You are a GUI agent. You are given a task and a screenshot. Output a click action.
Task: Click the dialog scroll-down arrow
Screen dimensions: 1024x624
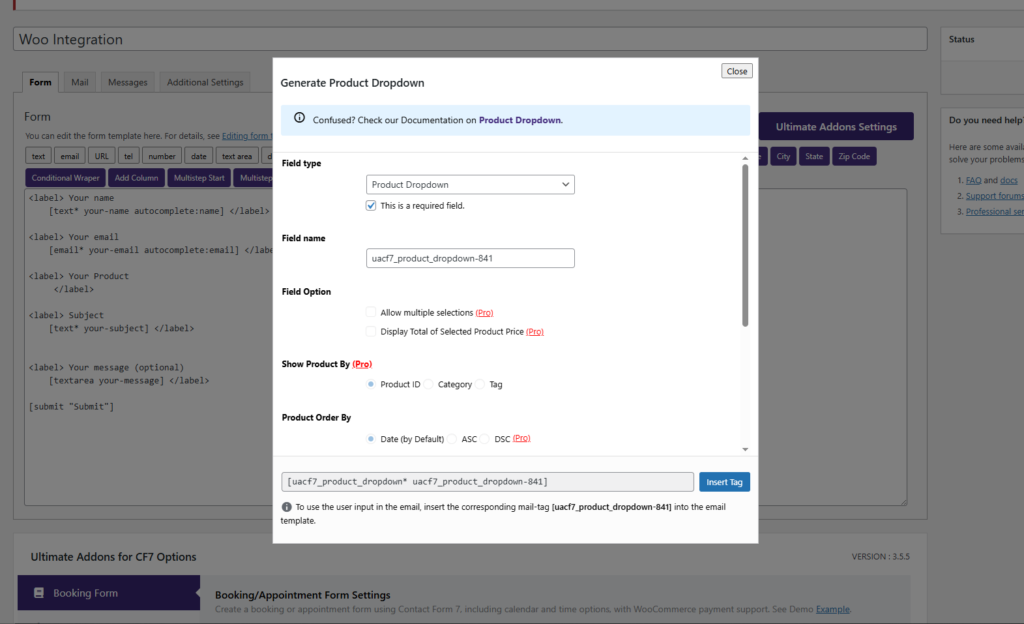[x=745, y=449]
